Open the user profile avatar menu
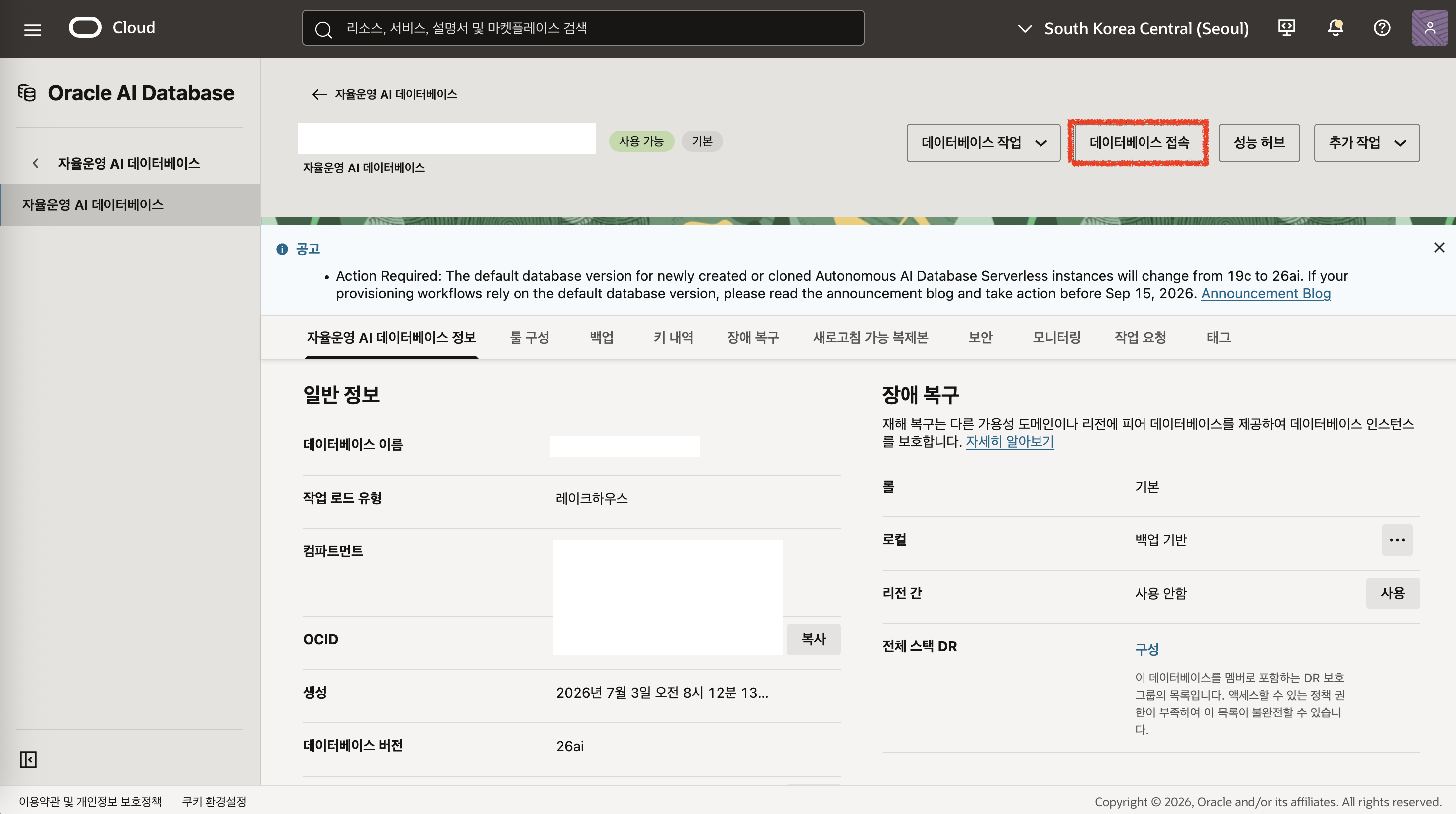Image resolution: width=1456 pixels, height=814 pixels. coord(1430,28)
